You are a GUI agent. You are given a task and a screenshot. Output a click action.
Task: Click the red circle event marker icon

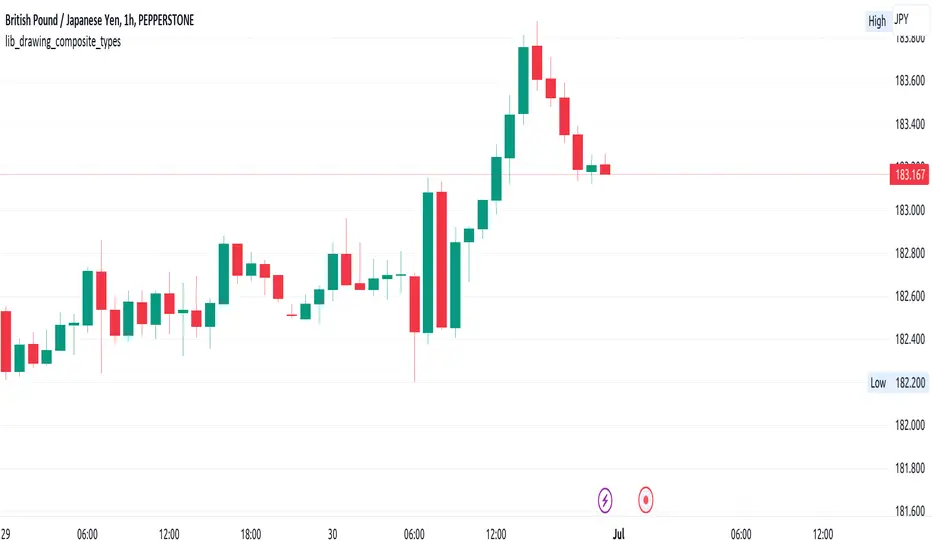tap(646, 497)
